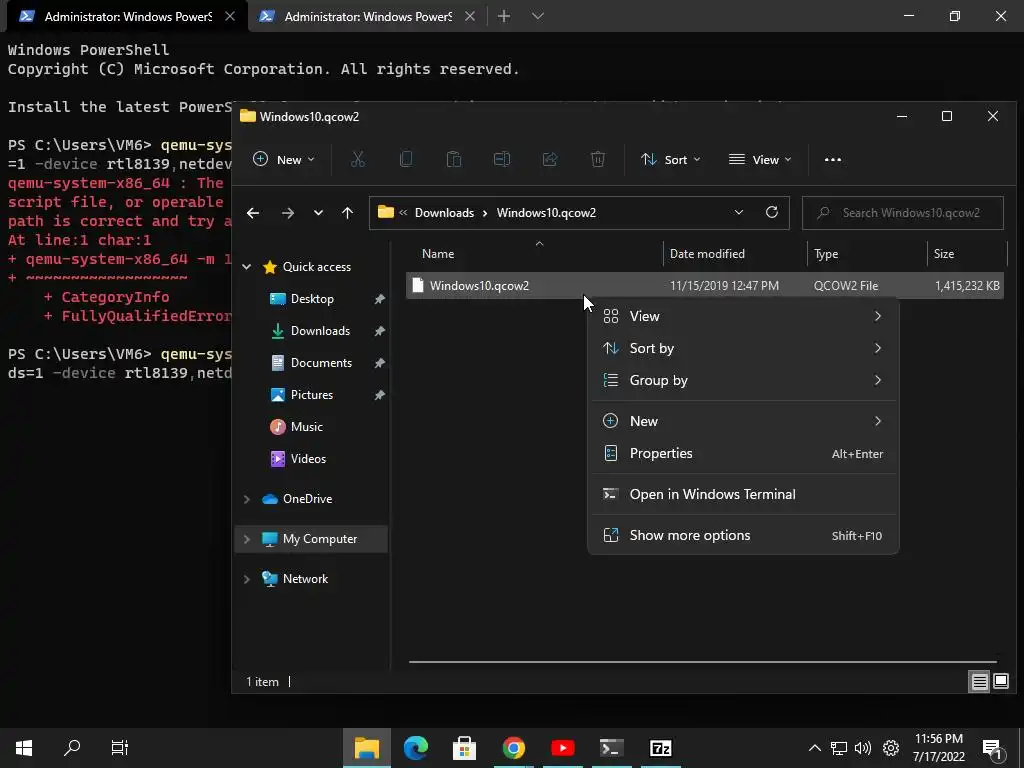1024x768 pixels.
Task: Select the Windows10.qcow2 file row
Action: pos(704,285)
